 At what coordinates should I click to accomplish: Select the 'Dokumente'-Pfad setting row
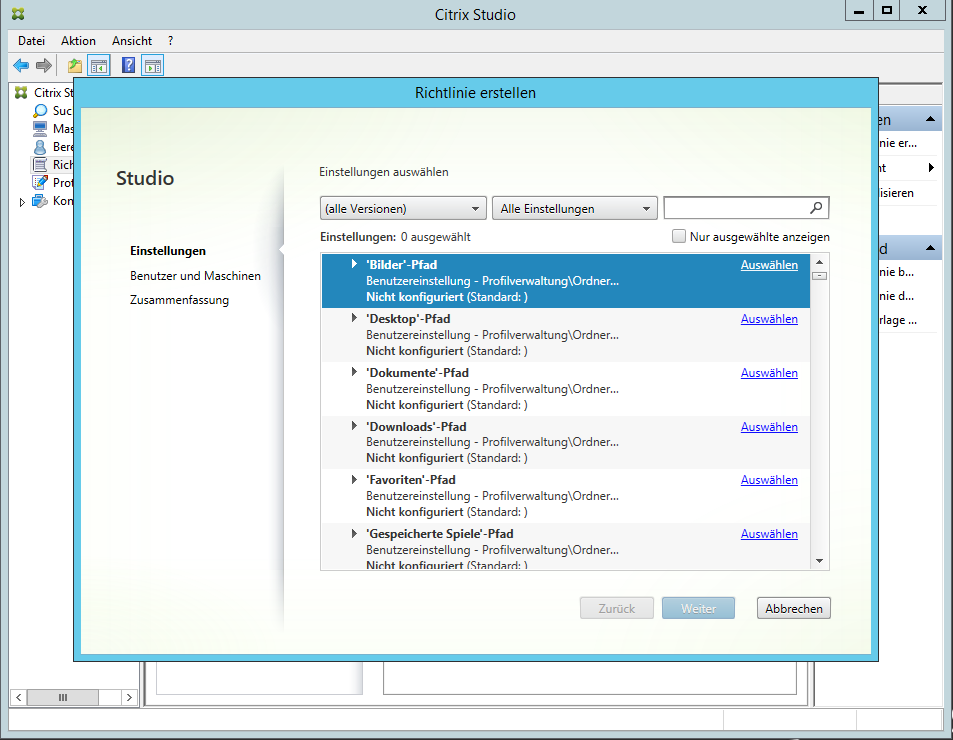click(565, 389)
